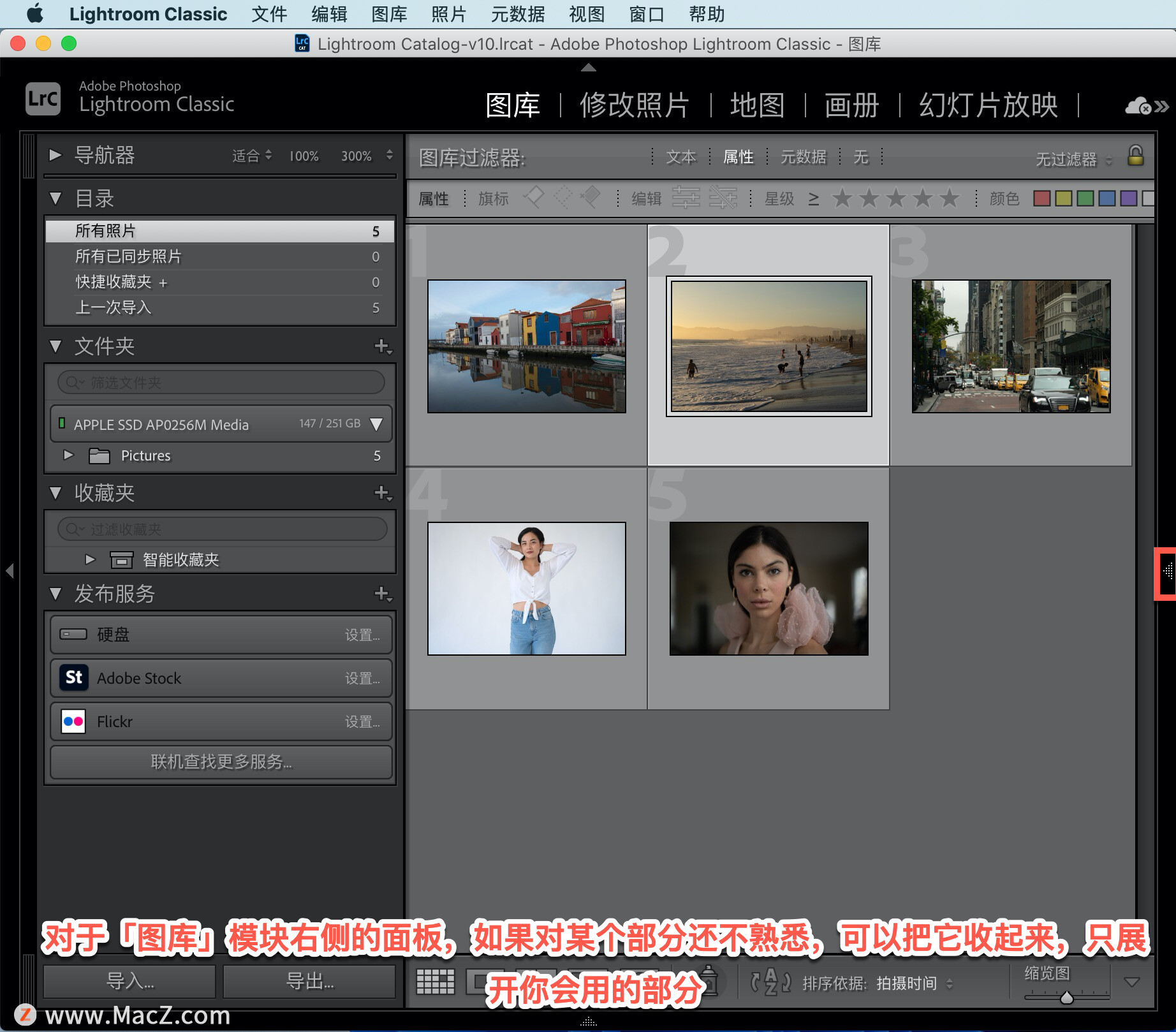Click the 导出 export button
This screenshot has width=1176, height=1032.
pos(309,981)
